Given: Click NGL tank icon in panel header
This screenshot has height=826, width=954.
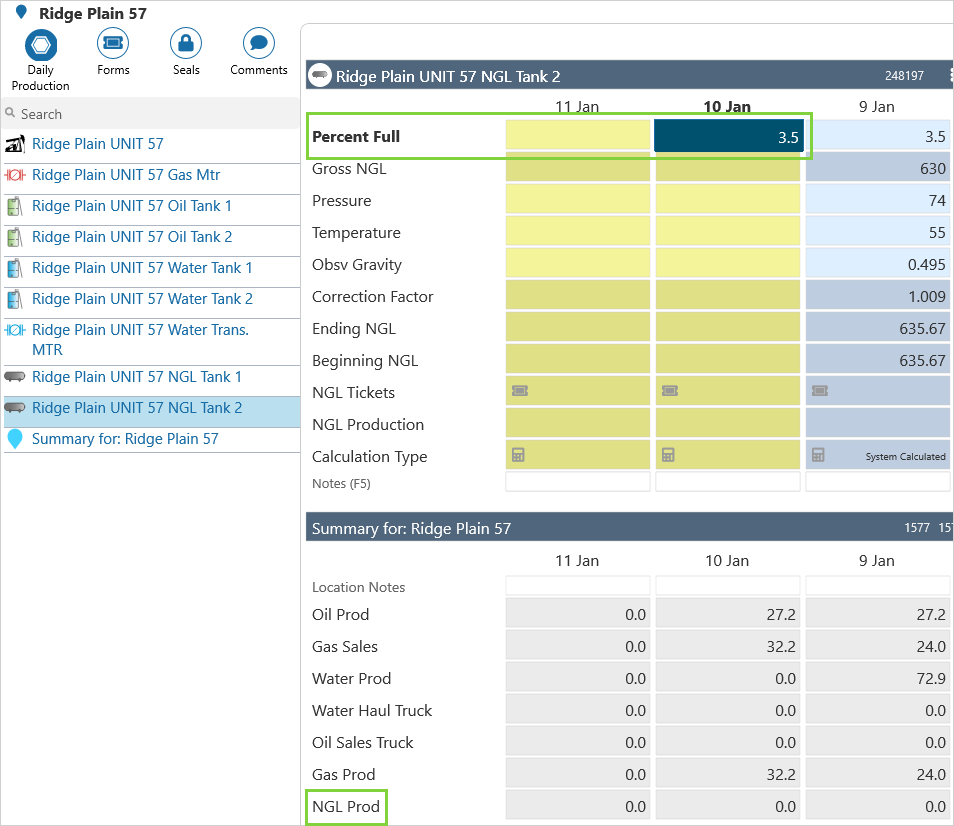Looking at the screenshot, I should click(320, 75).
